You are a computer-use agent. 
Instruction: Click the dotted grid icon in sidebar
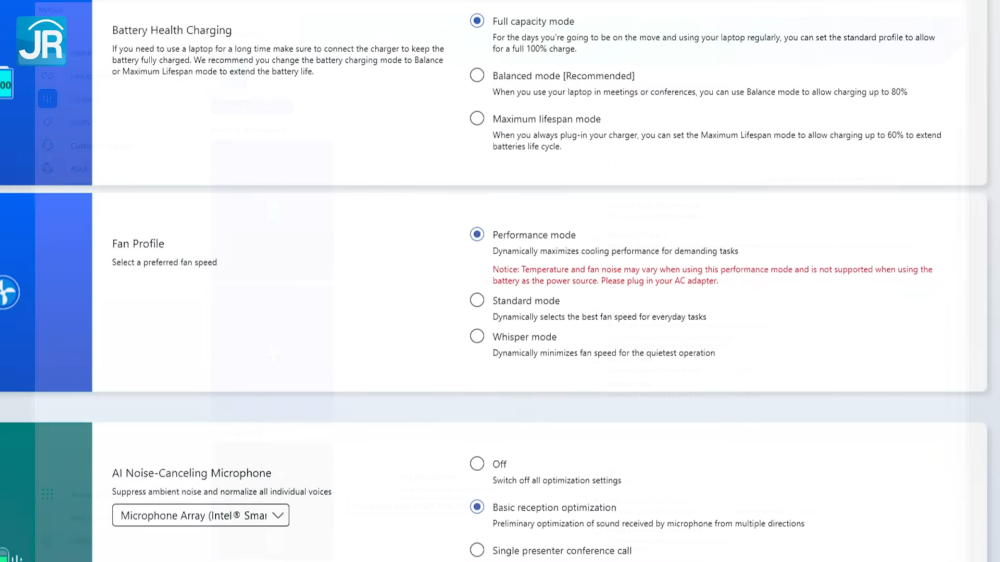click(x=47, y=494)
